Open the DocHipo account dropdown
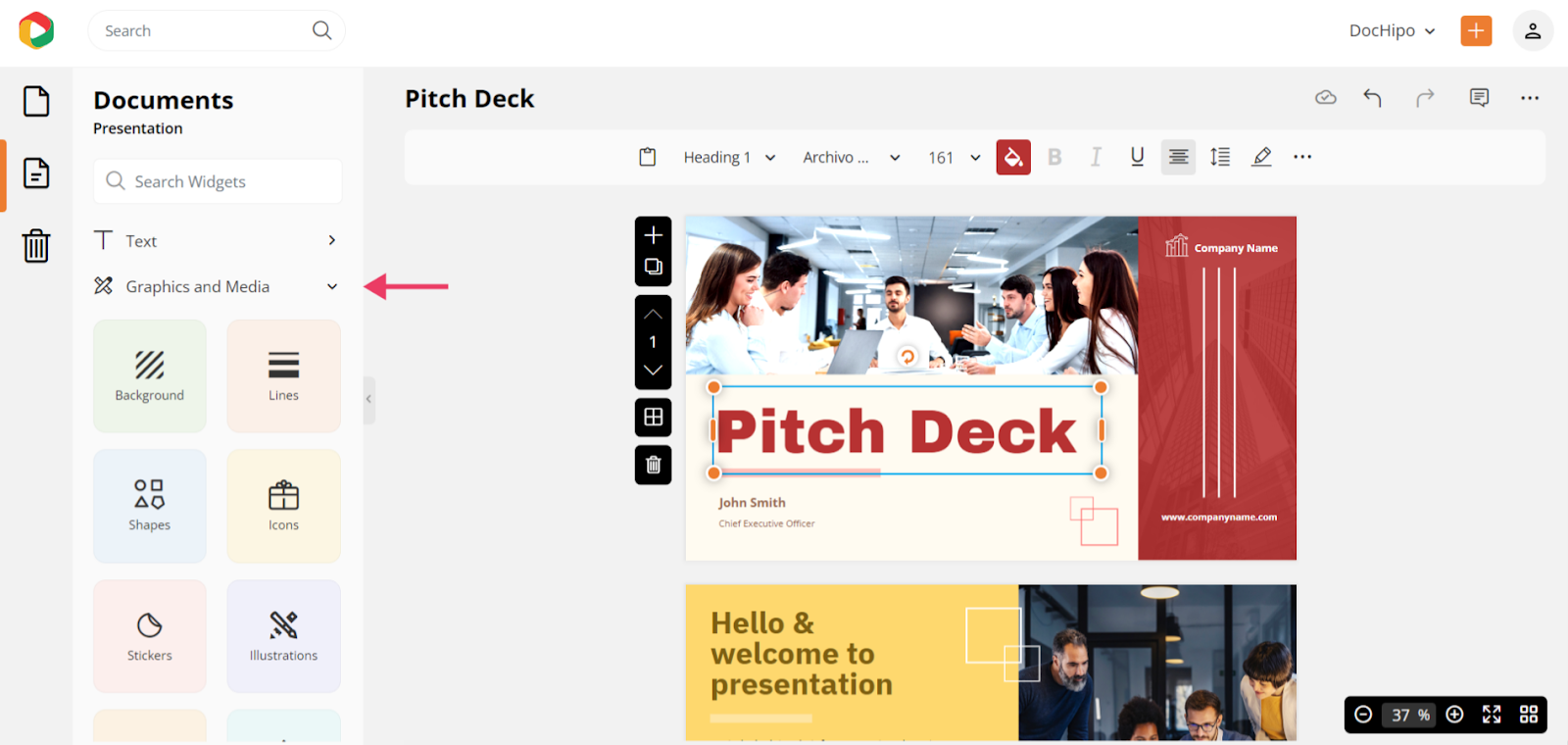Viewport: 1568px width, 745px height. coord(1392,30)
